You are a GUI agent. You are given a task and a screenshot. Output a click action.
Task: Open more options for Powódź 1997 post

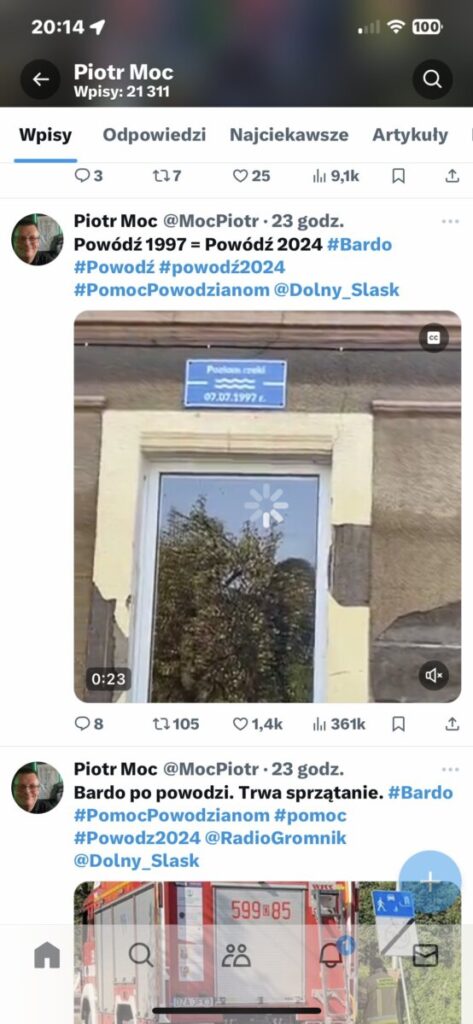(450, 221)
